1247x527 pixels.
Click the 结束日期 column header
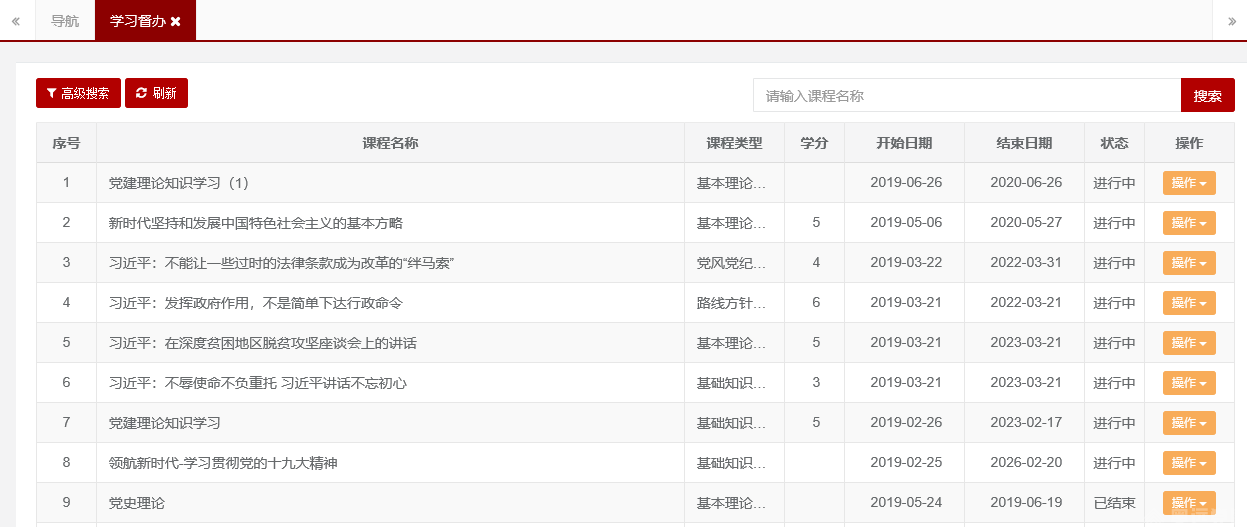(x=1024, y=143)
